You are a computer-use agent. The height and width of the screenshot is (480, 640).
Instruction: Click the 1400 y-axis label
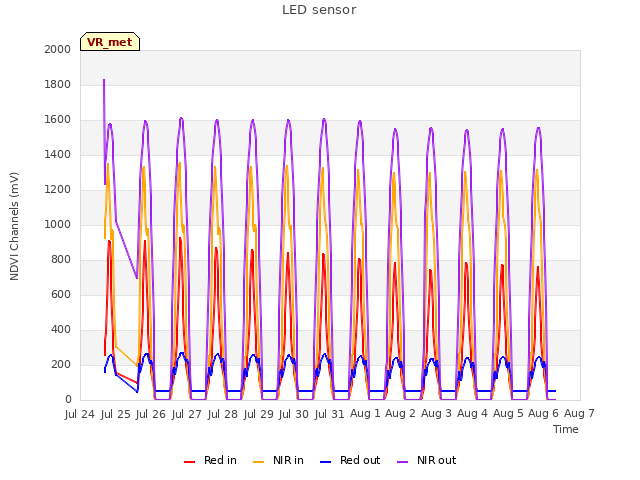58,154
